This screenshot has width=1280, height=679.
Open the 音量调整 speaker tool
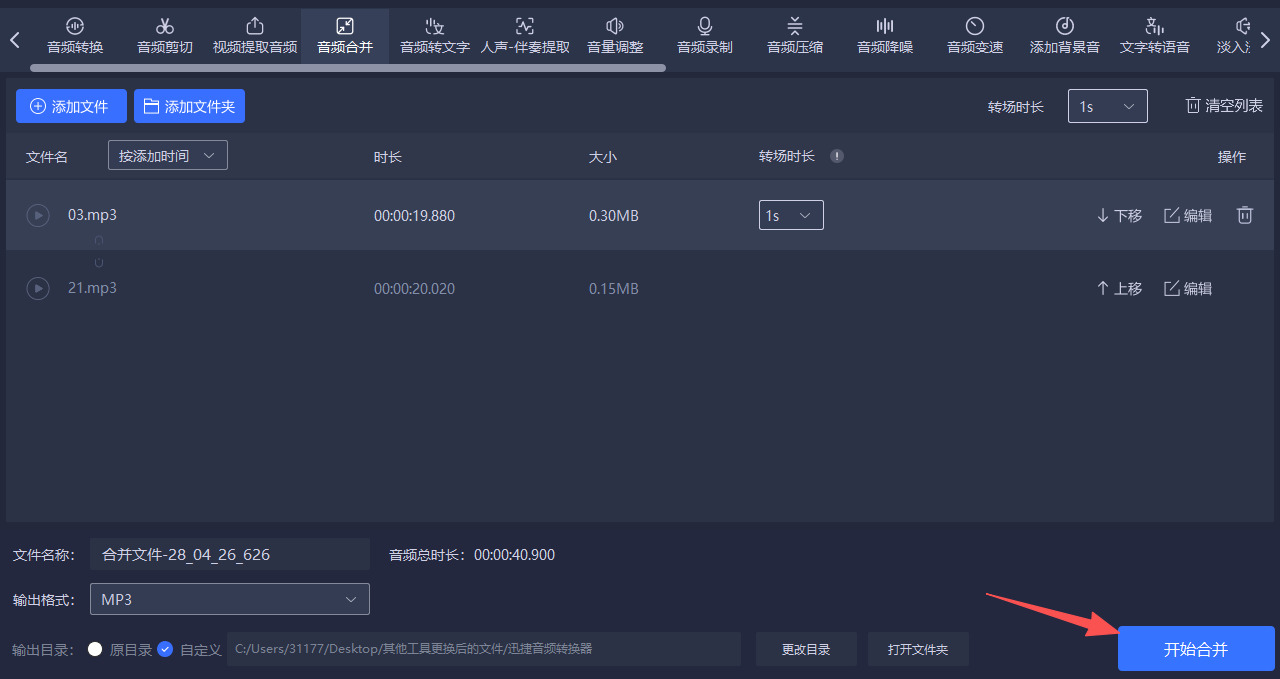[615, 36]
